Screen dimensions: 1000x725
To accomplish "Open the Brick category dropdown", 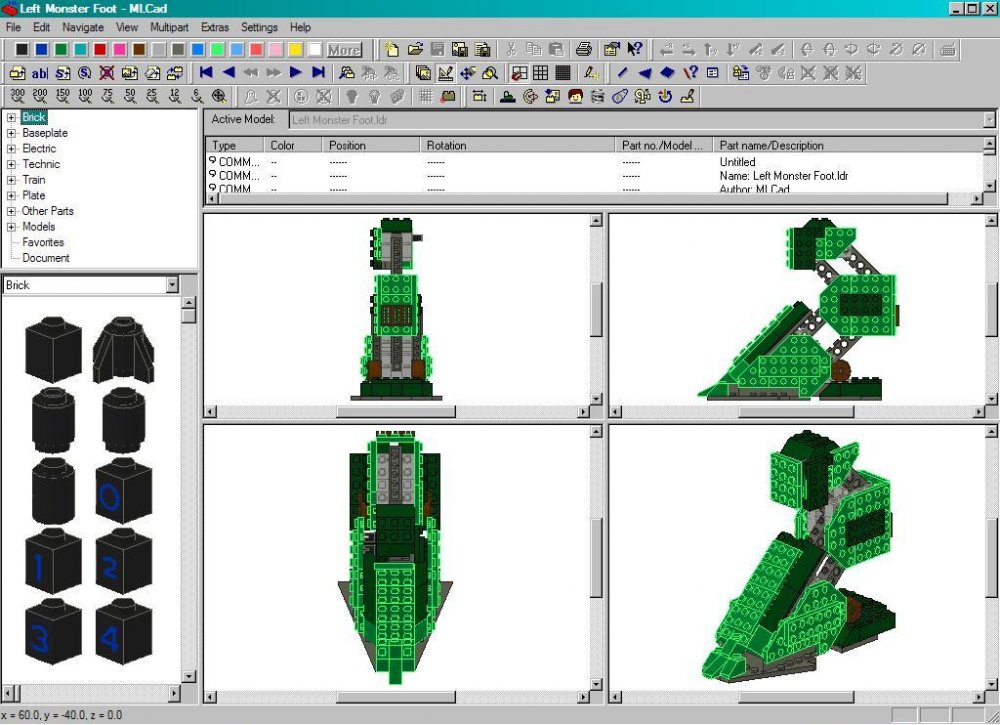I will pos(172,285).
